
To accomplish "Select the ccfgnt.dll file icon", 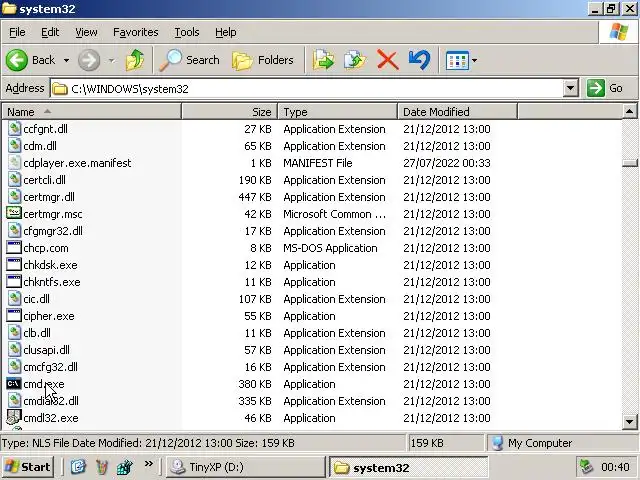I will pos(14,129).
